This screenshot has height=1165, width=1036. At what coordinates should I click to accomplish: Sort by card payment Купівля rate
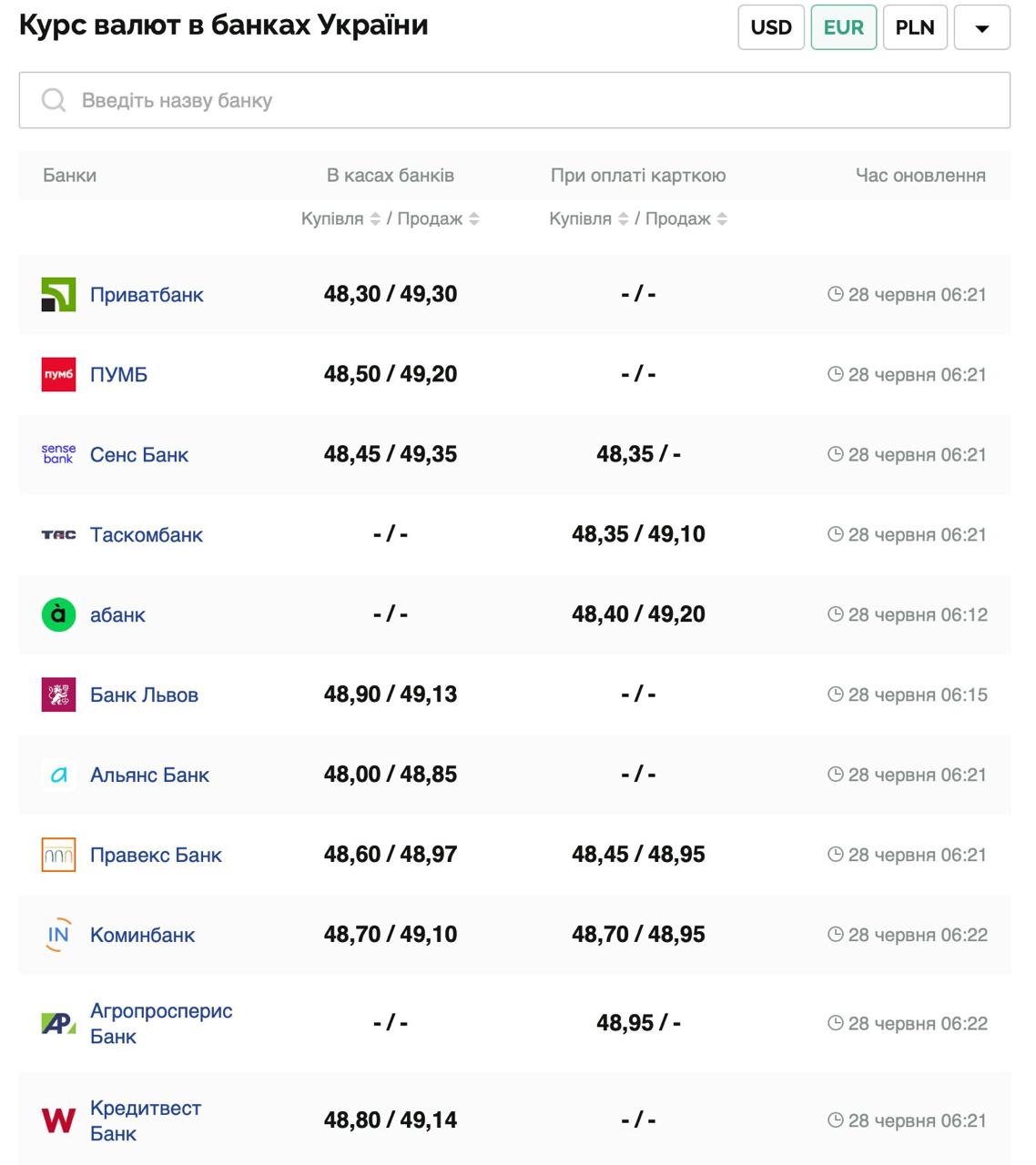(623, 219)
